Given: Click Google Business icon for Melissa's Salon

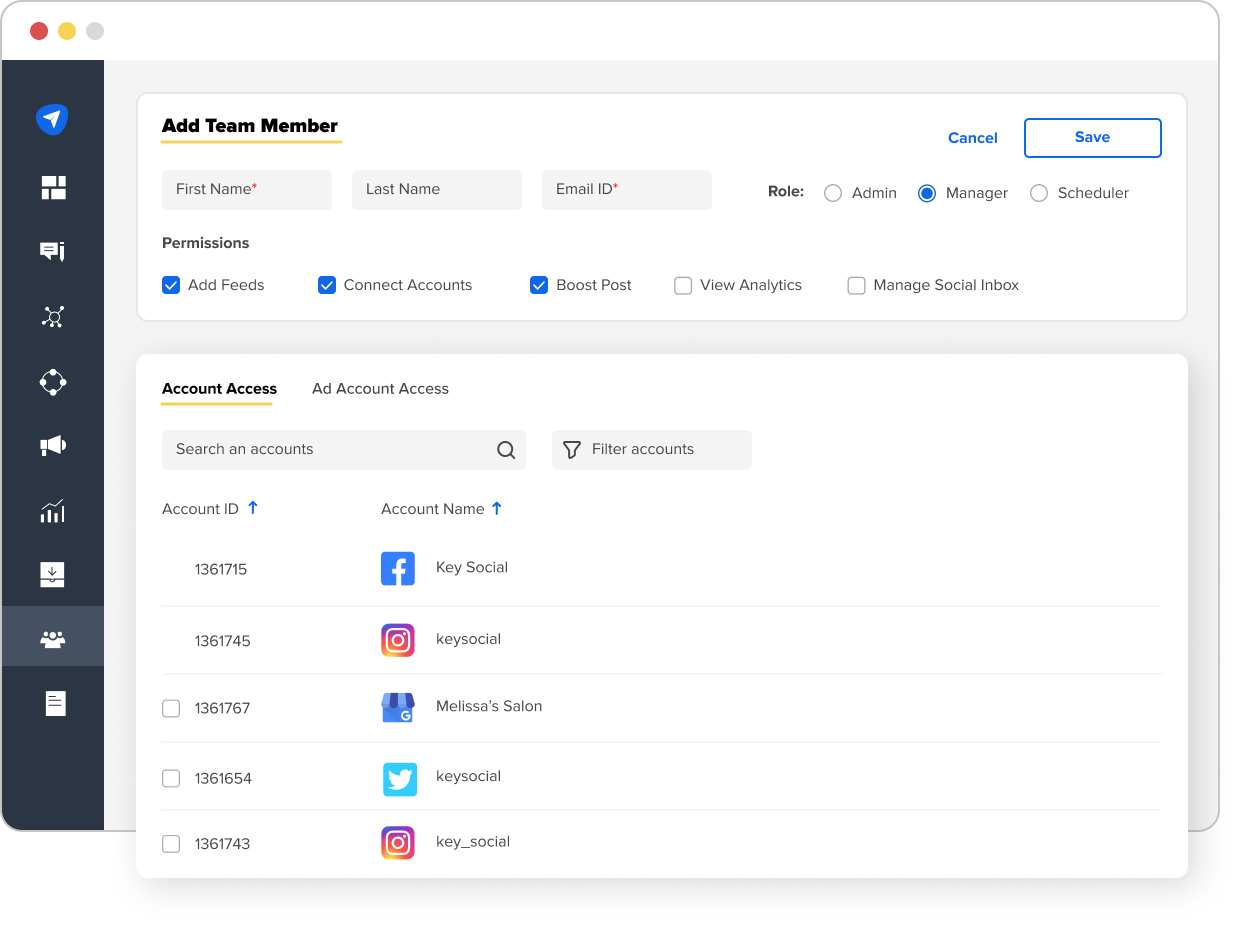Looking at the screenshot, I should 398,708.
